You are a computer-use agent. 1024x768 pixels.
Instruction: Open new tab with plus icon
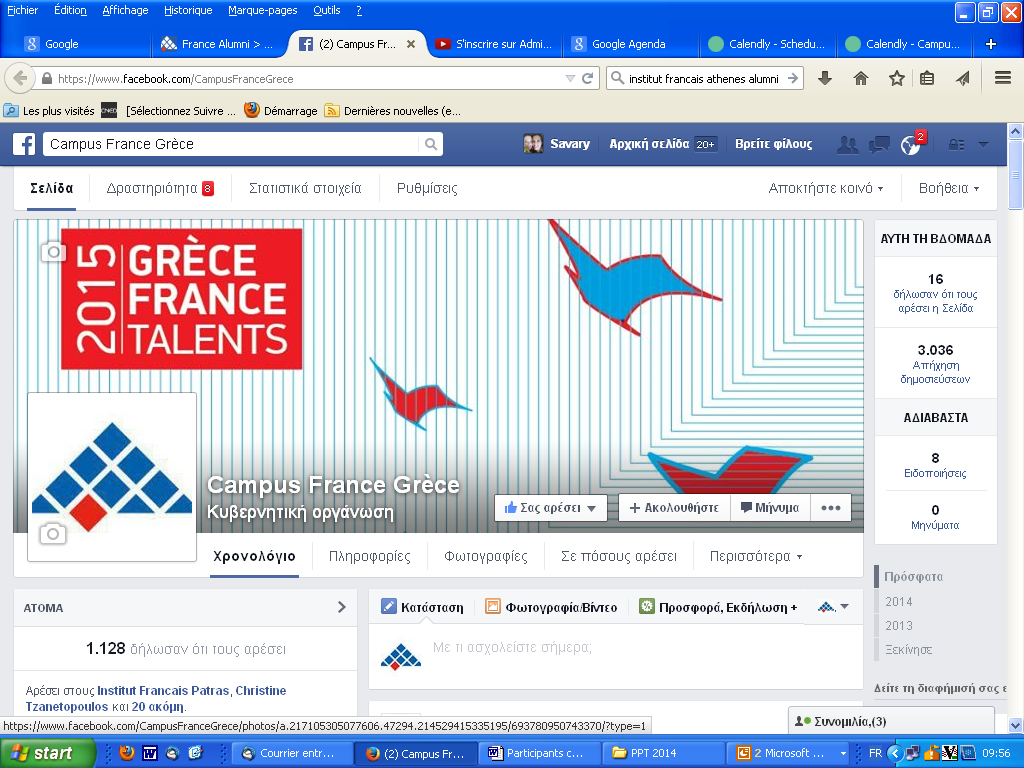pyautogui.click(x=991, y=44)
